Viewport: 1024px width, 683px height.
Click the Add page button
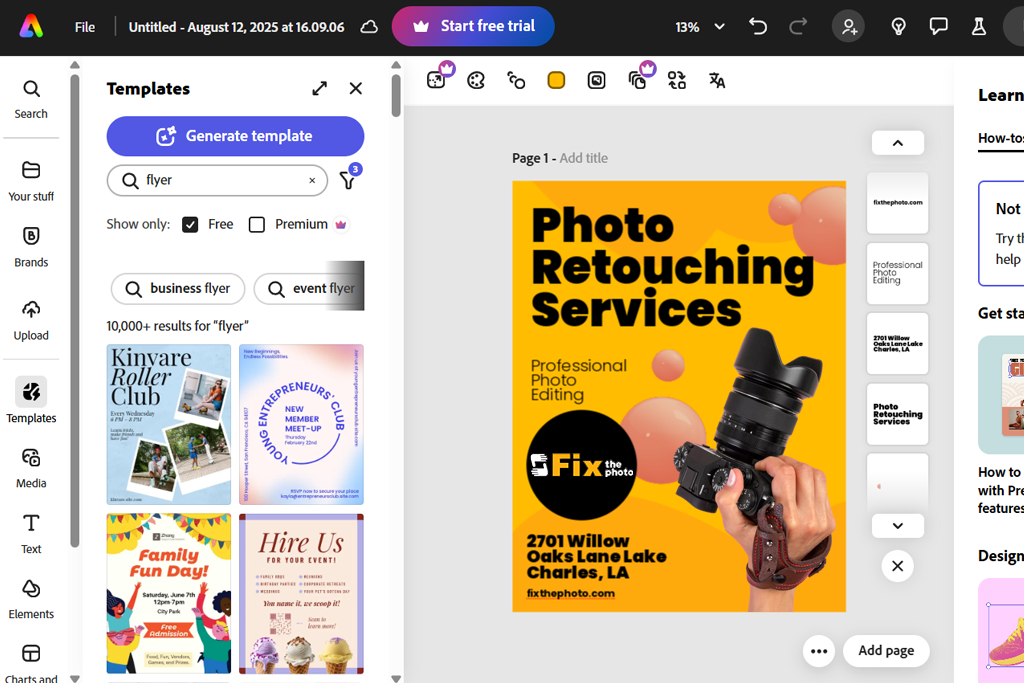pyautogui.click(x=886, y=650)
